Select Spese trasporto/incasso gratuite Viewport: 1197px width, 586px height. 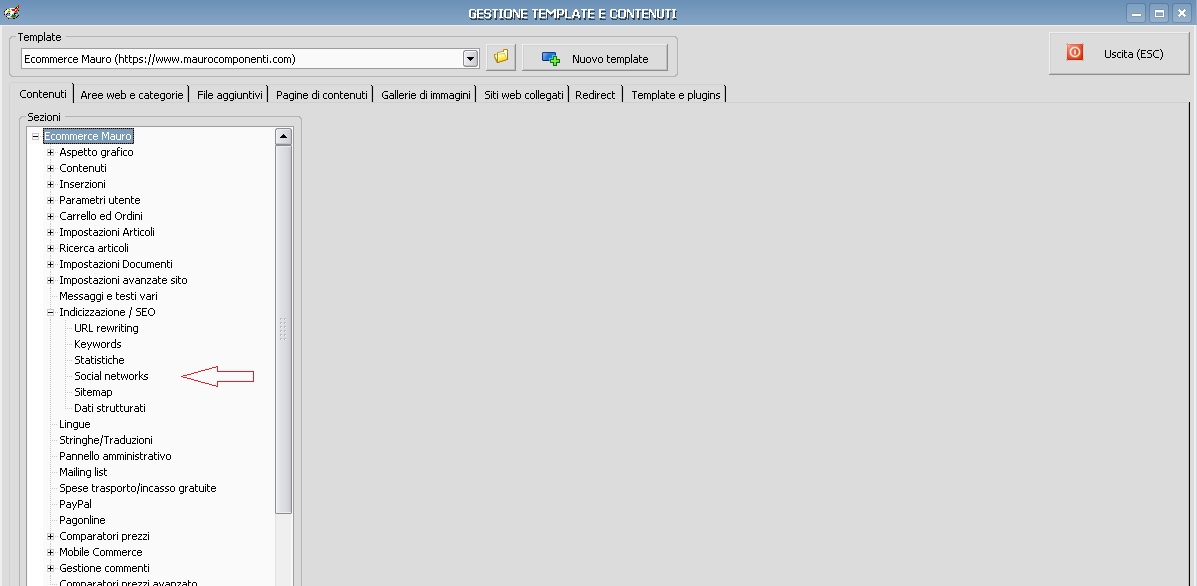(x=137, y=488)
